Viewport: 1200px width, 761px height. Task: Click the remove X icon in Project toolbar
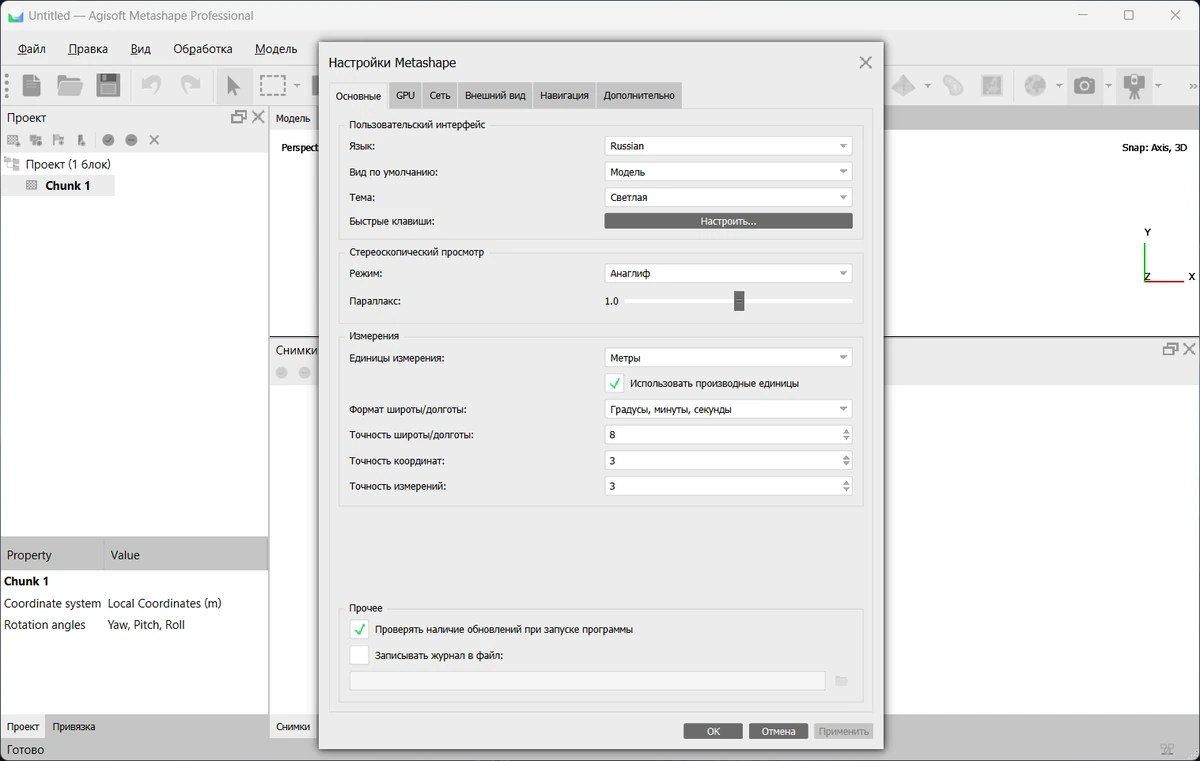154,140
